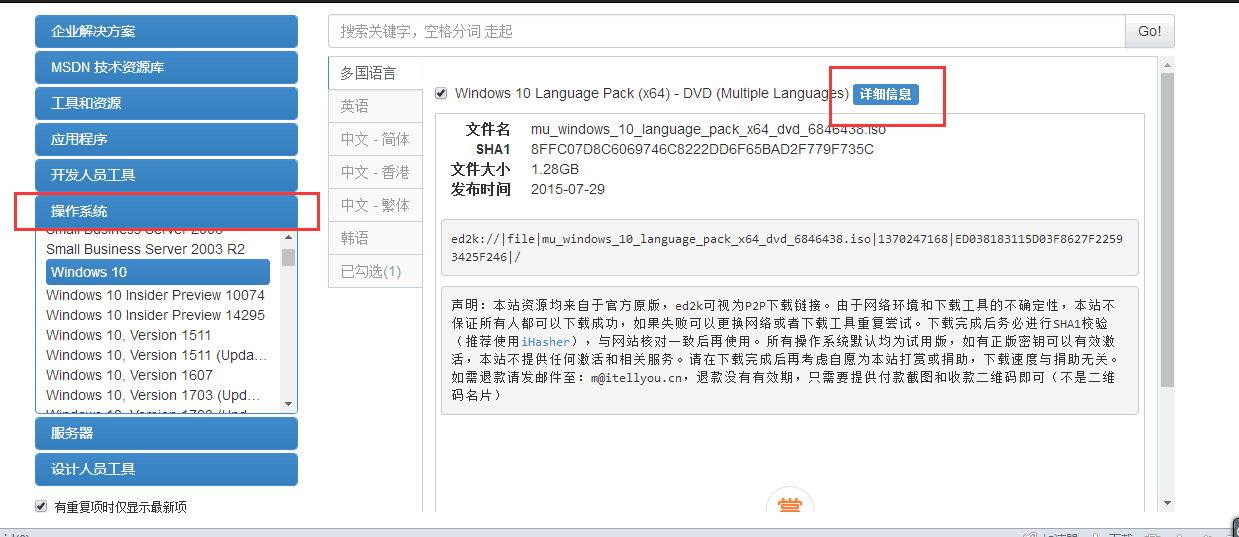Image resolution: width=1239 pixels, height=537 pixels.
Task: Focus the 搜索关键字 search field
Action: click(726, 31)
